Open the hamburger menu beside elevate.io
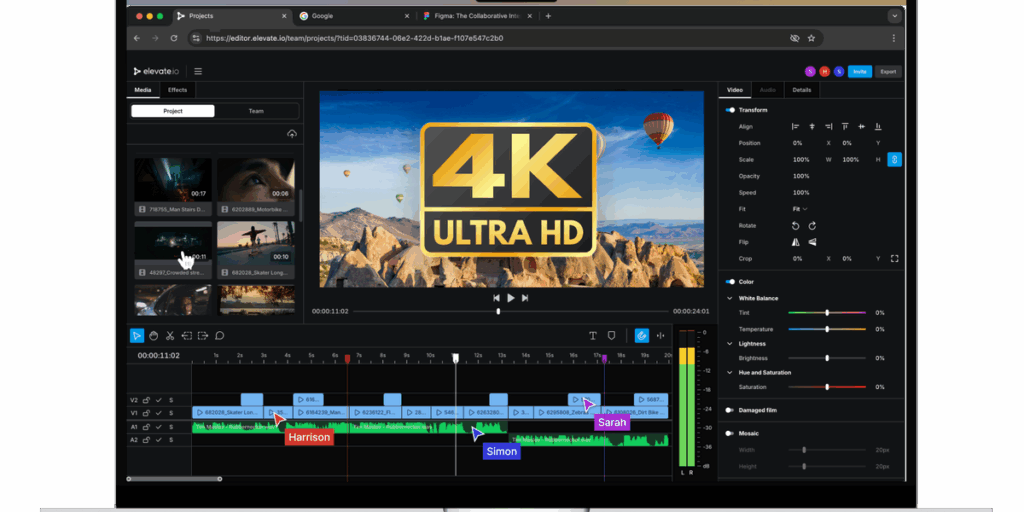This screenshot has width=1024, height=512. (x=198, y=72)
